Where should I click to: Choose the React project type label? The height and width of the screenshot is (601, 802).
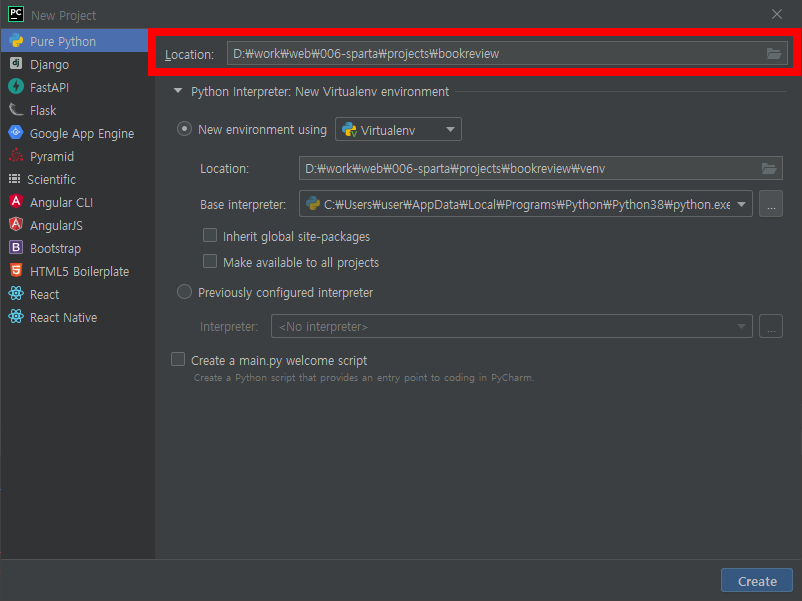point(44,295)
